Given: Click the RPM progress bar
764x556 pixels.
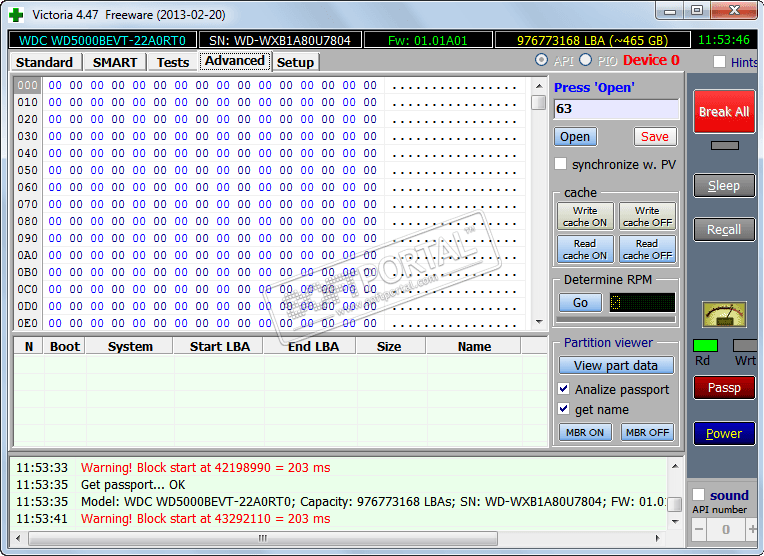Looking at the screenshot, I should click(616, 320).
